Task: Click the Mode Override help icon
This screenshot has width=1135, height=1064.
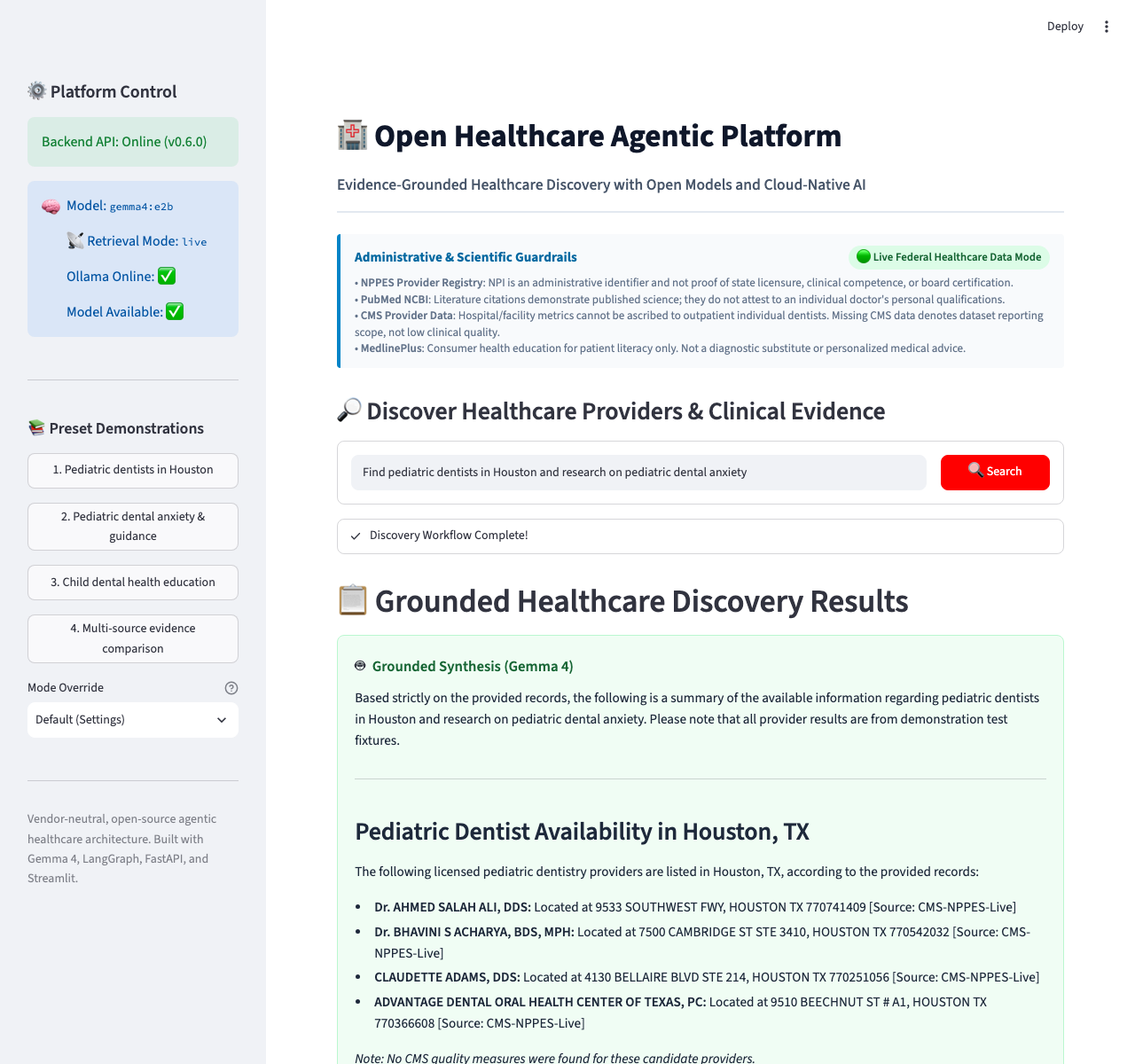Action: click(x=231, y=688)
